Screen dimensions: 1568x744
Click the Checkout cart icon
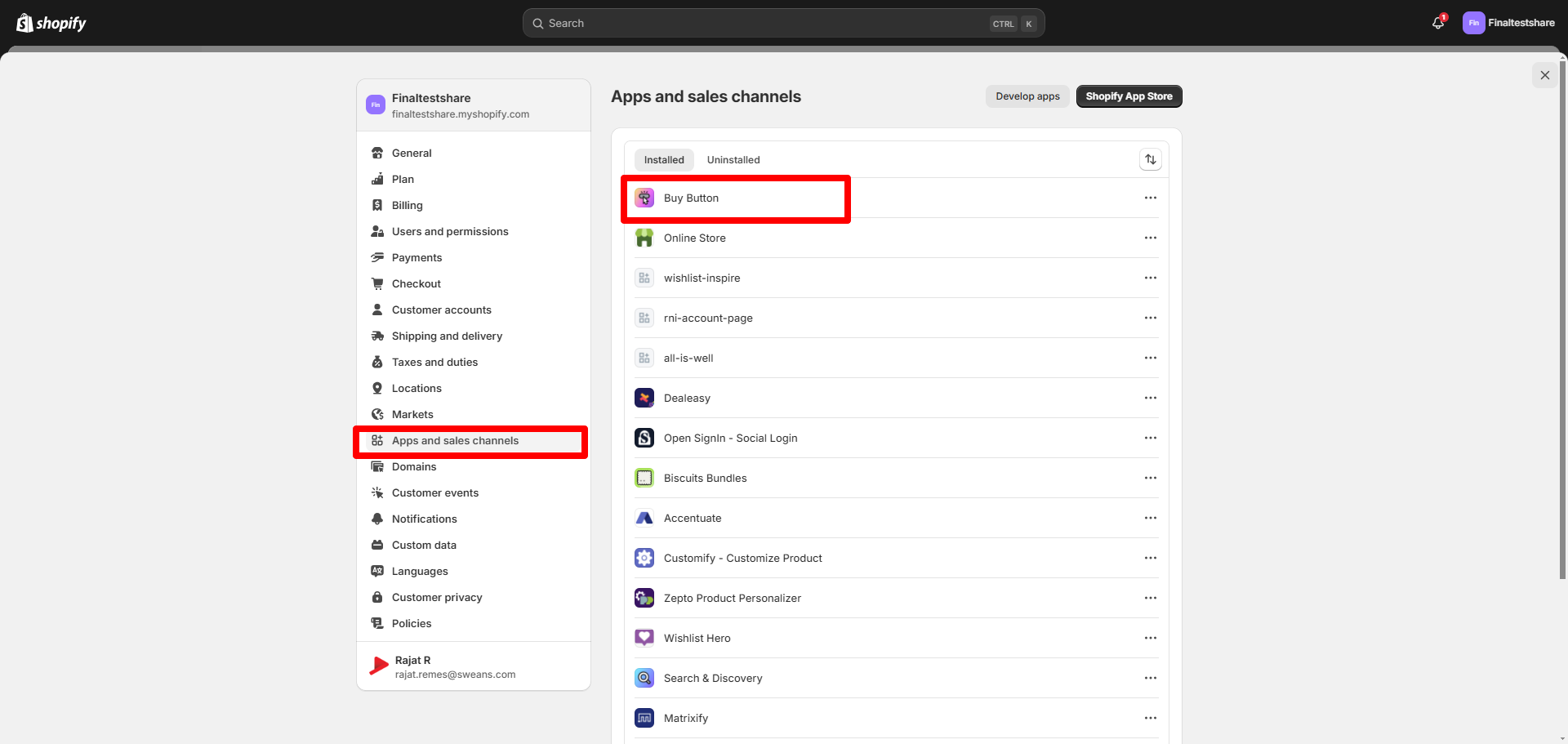pos(377,283)
